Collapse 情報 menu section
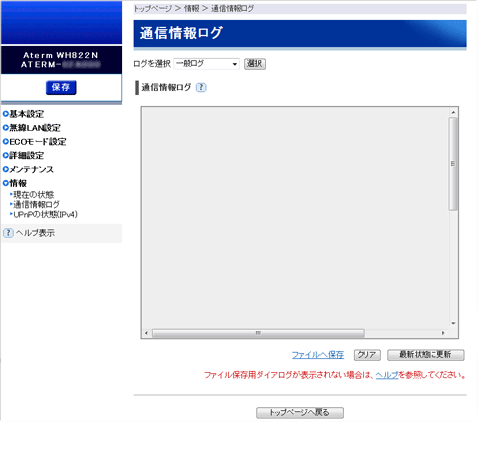 tap(18, 183)
